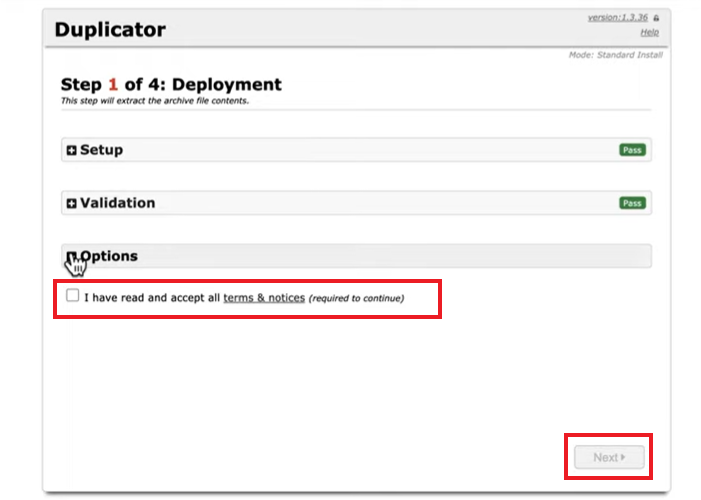Open the Help link
Image resolution: width=701 pixels, height=500 pixels.
pyautogui.click(x=649, y=33)
